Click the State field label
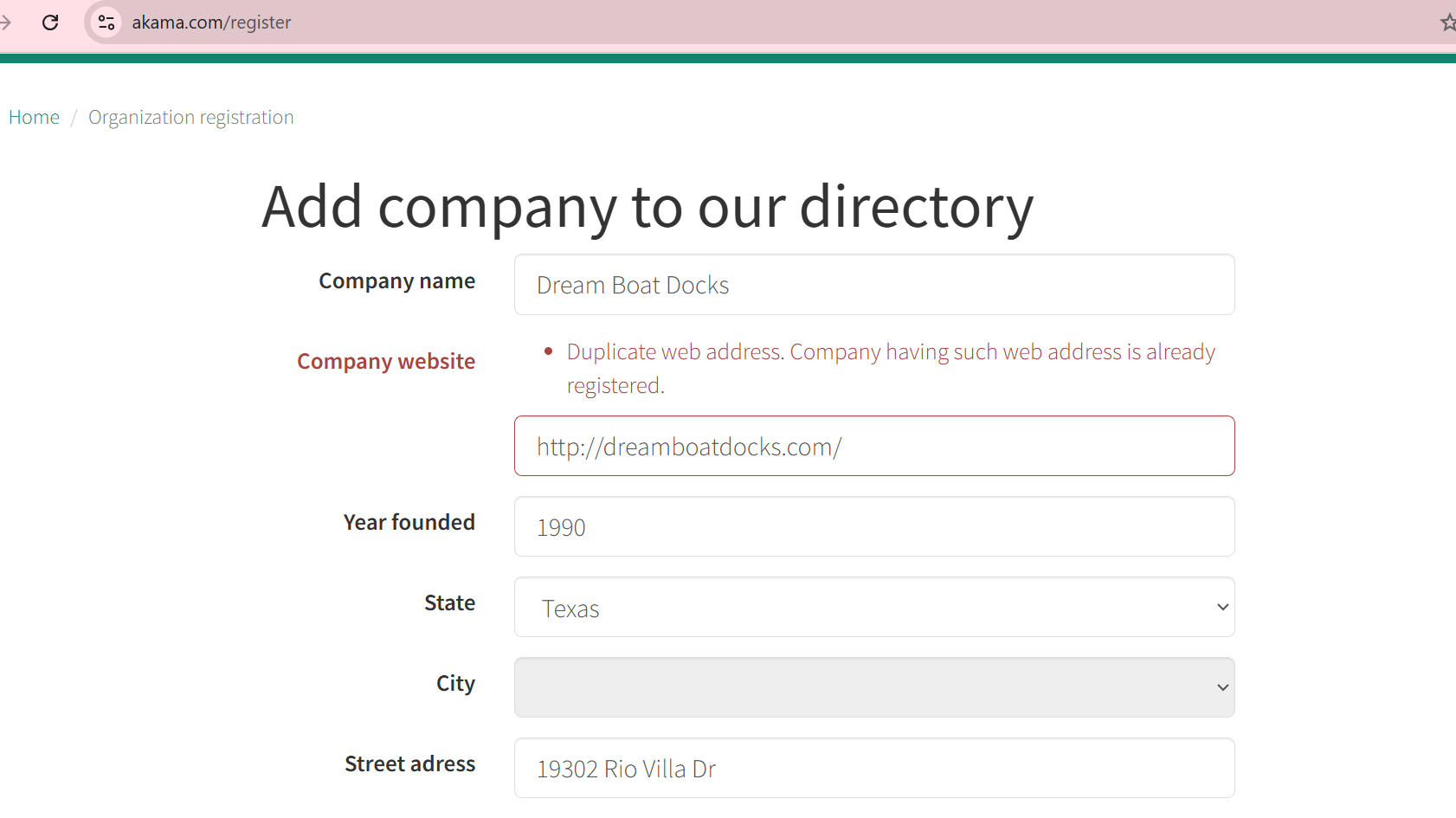 449,602
